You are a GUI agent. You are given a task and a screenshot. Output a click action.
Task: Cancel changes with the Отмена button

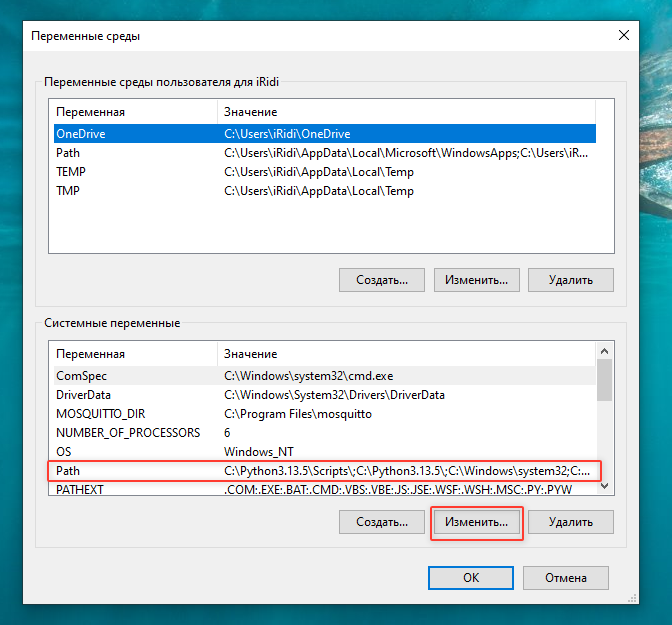click(565, 578)
